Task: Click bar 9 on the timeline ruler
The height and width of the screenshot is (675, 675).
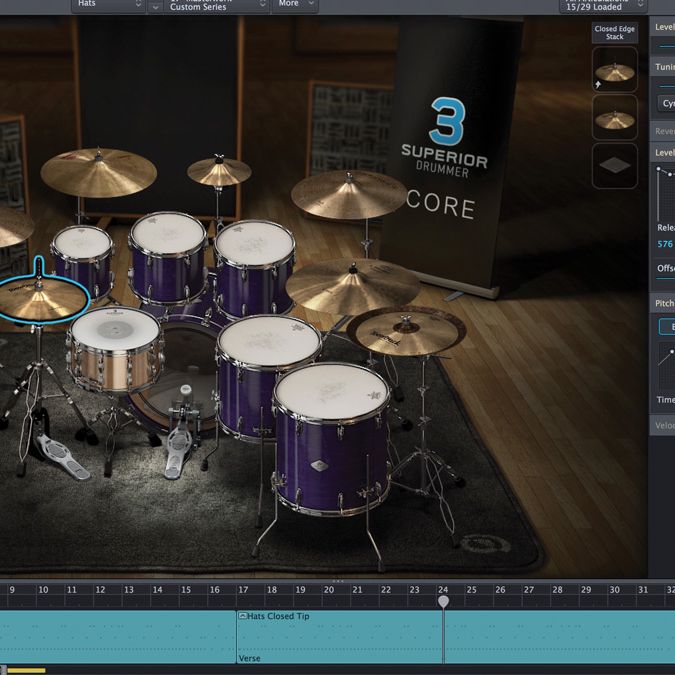Action: coord(12,590)
